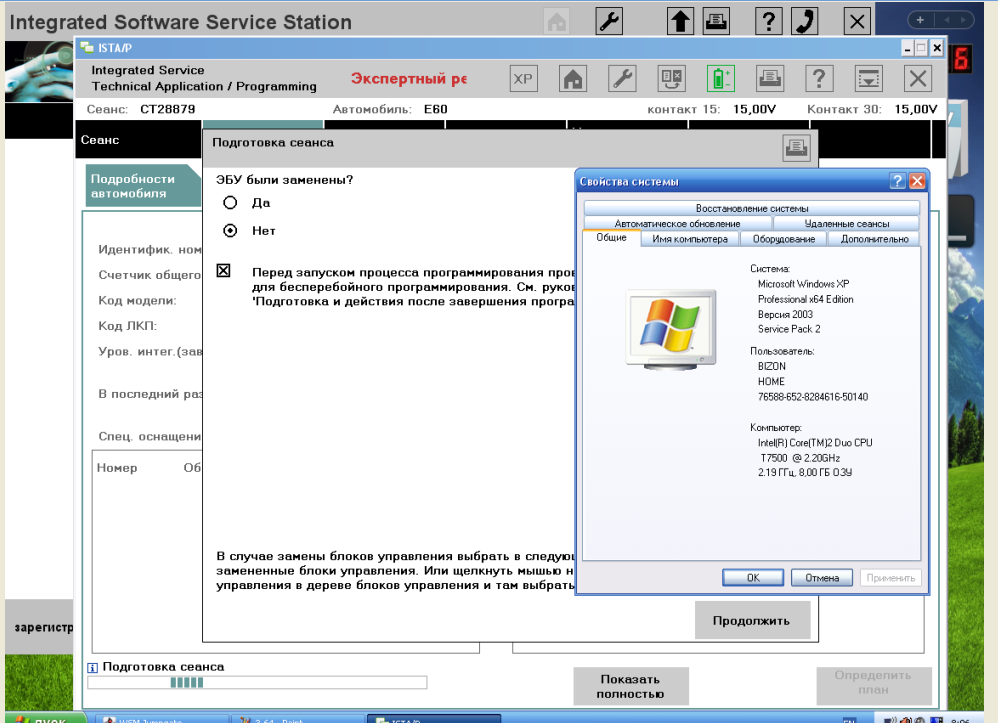Viewport: 998px width, 723px height.
Task: Open ISTA/P help question mark icon
Action: pyautogui.click(x=819, y=79)
